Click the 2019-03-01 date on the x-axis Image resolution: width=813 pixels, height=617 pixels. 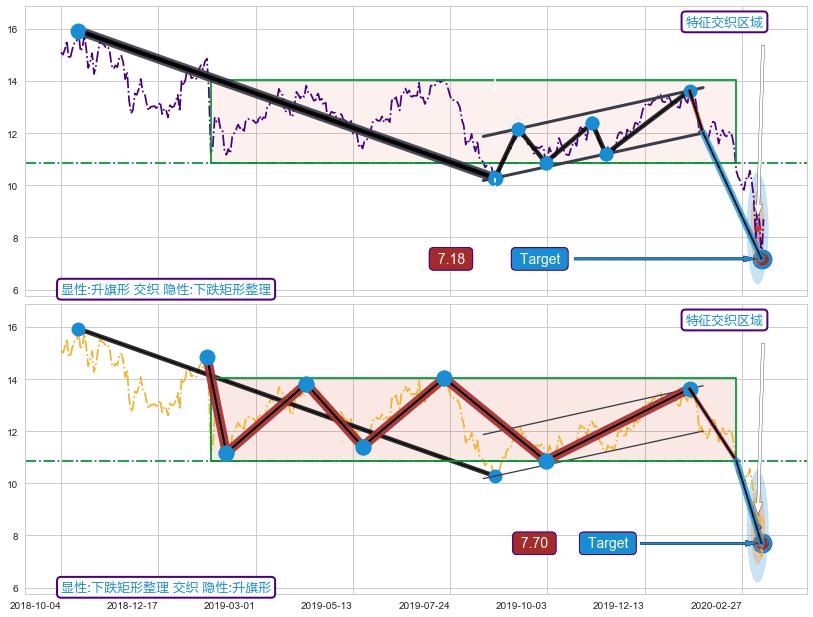tap(229, 605)
